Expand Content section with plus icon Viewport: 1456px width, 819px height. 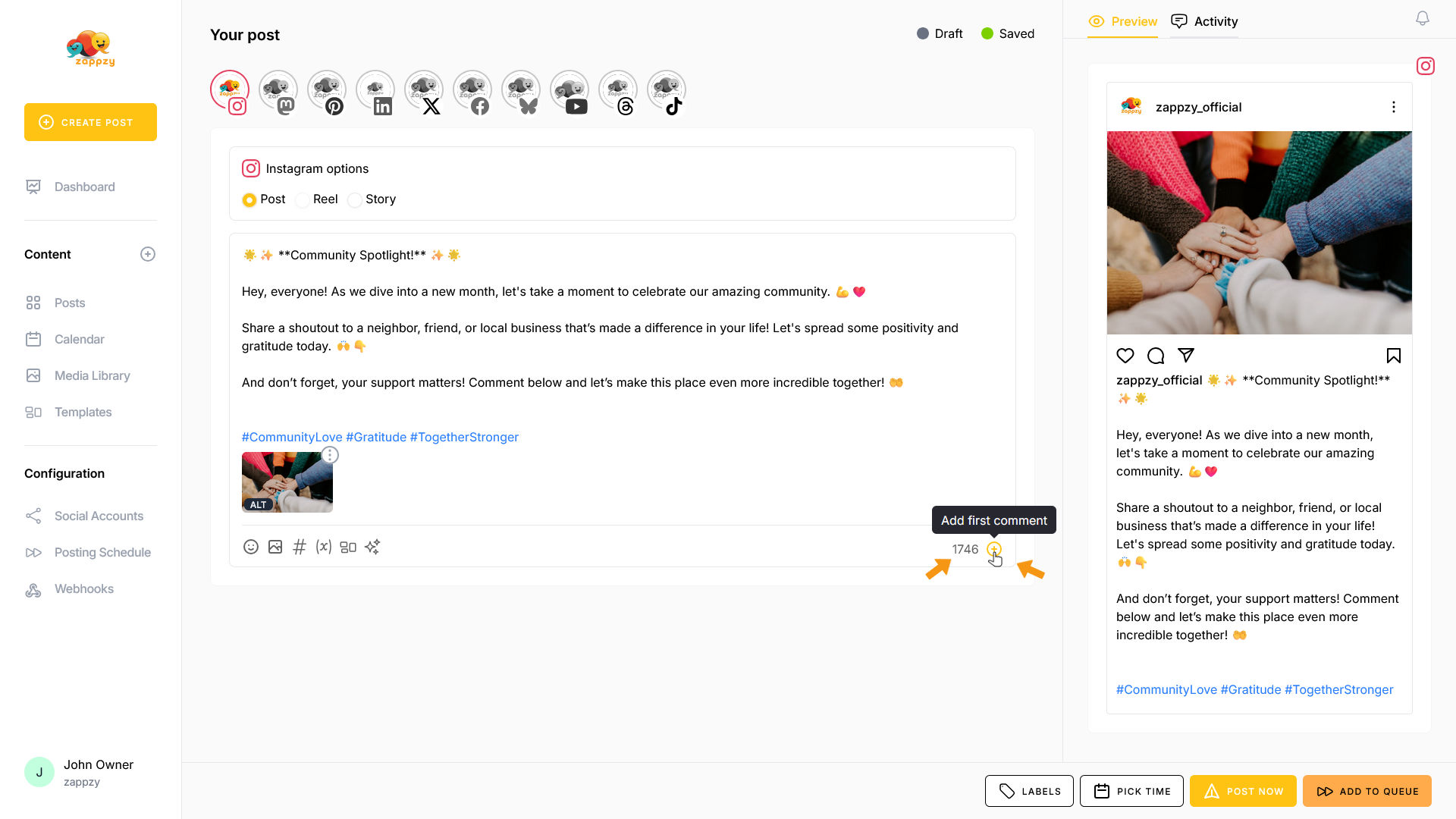pyautogui.click(x=148, y=254)
